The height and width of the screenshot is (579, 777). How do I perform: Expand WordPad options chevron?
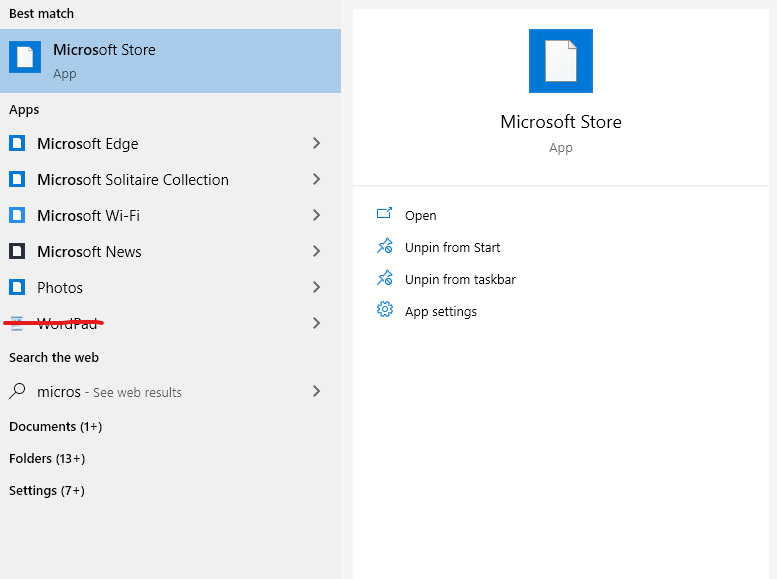[317, 323]
